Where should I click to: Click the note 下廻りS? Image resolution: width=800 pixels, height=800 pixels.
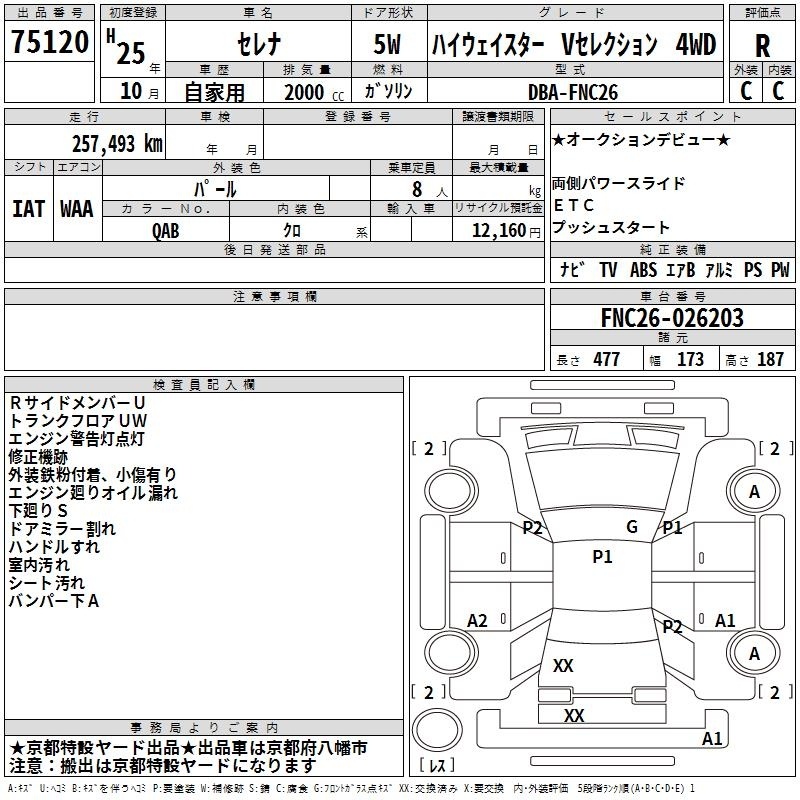point(38,511)
